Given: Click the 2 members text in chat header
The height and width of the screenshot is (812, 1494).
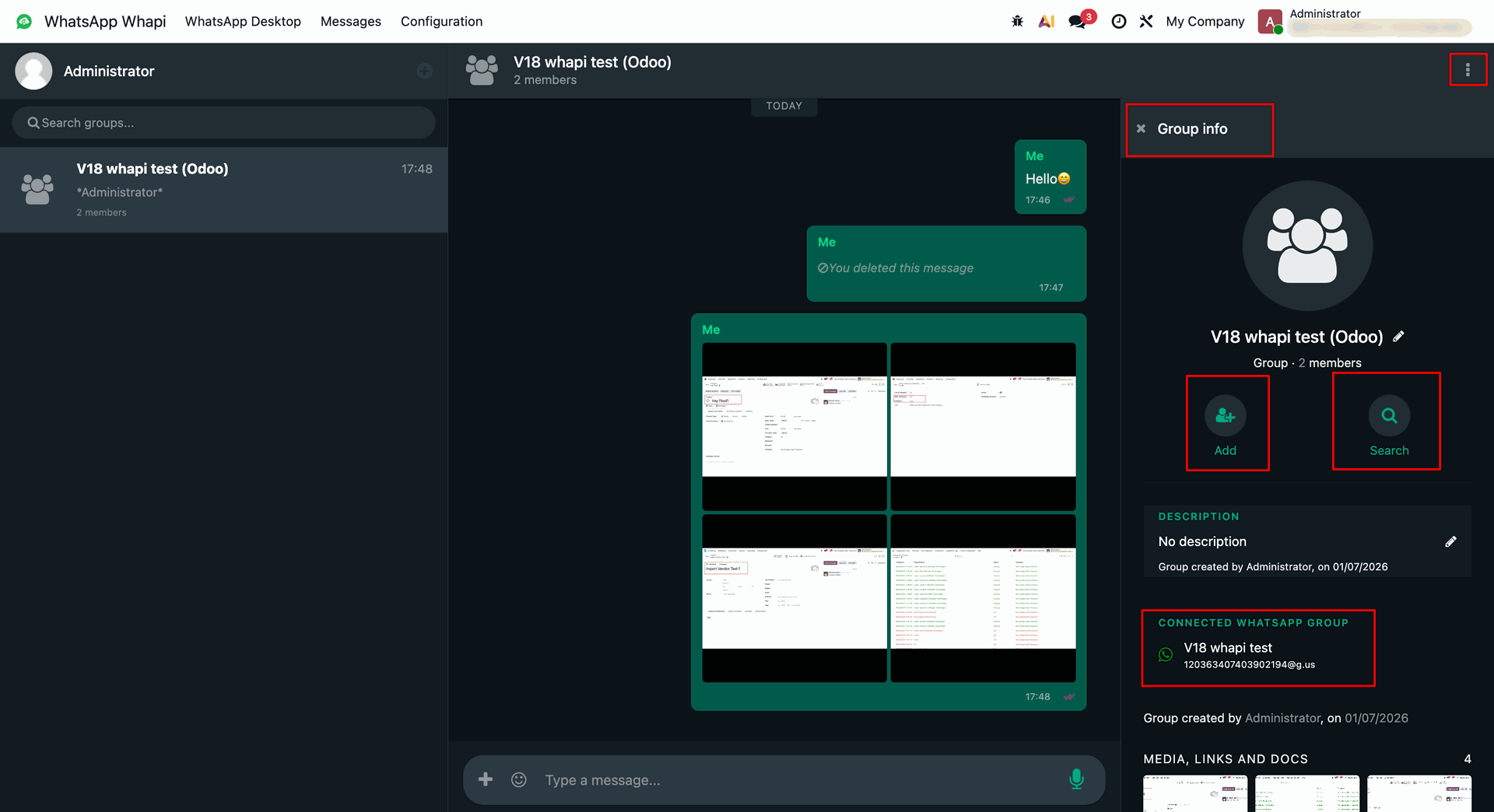Looking at the screenshot, I should (x=545, y=80).
